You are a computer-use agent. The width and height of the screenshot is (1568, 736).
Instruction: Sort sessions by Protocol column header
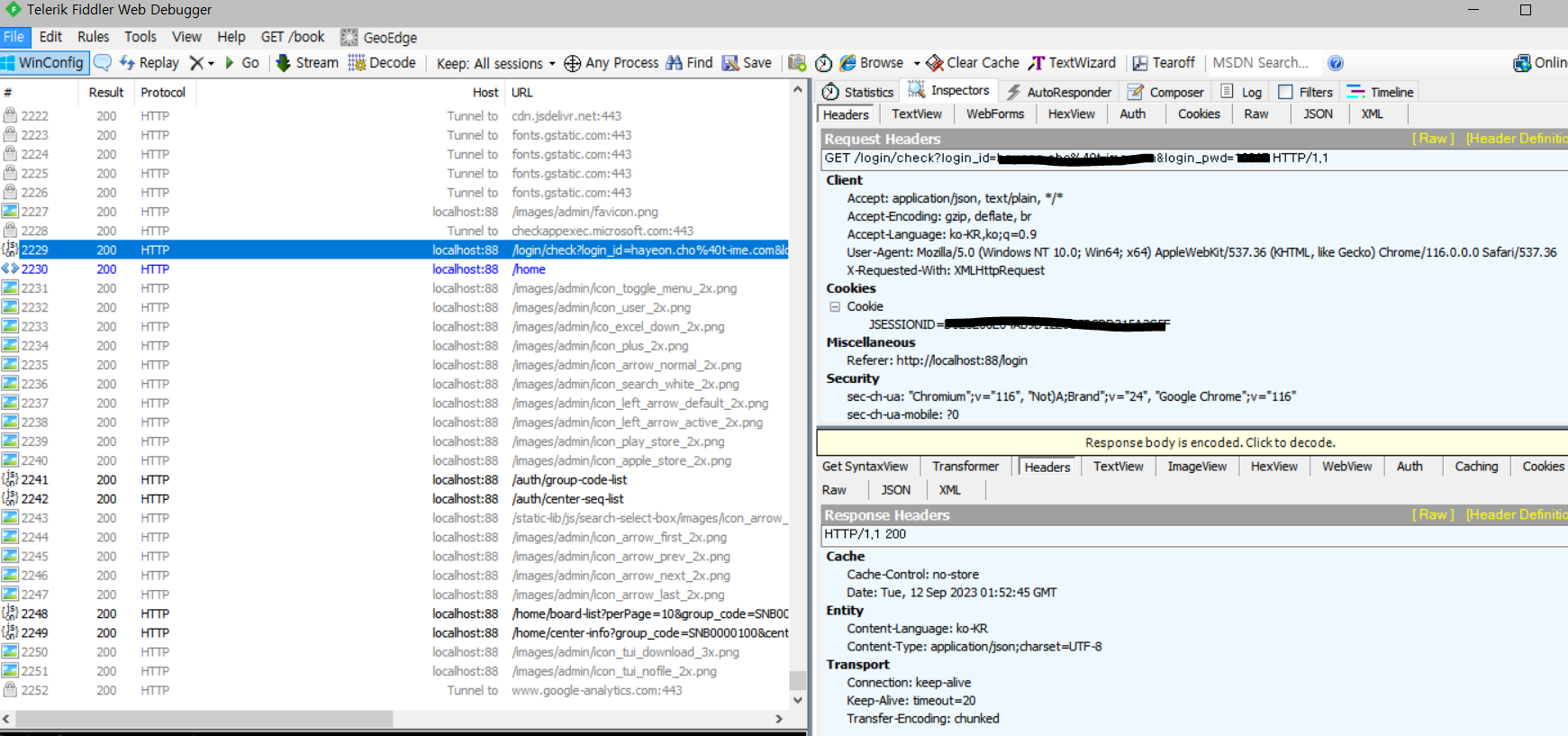click(163, 93)
